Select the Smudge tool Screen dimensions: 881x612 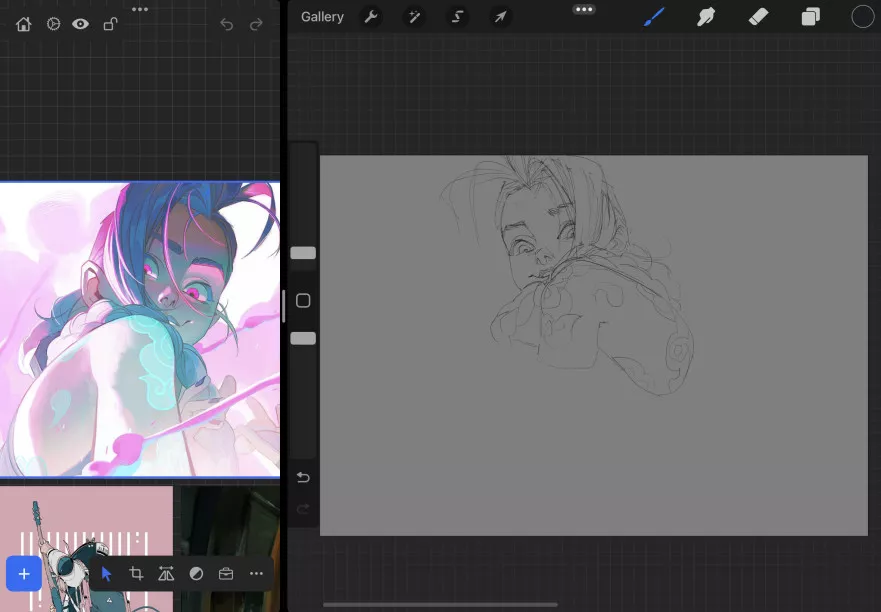point(706,17)
